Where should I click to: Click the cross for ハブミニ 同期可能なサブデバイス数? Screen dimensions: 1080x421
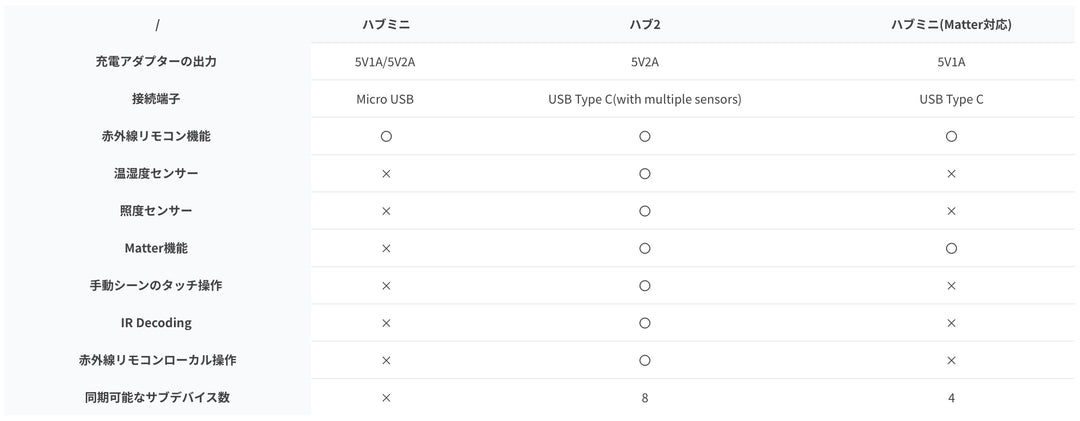click(386, 398)
